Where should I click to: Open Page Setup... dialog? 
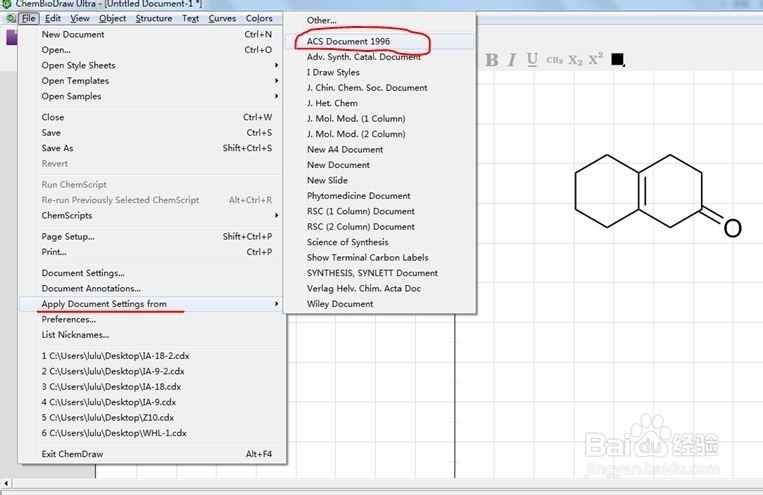(151, 237)
